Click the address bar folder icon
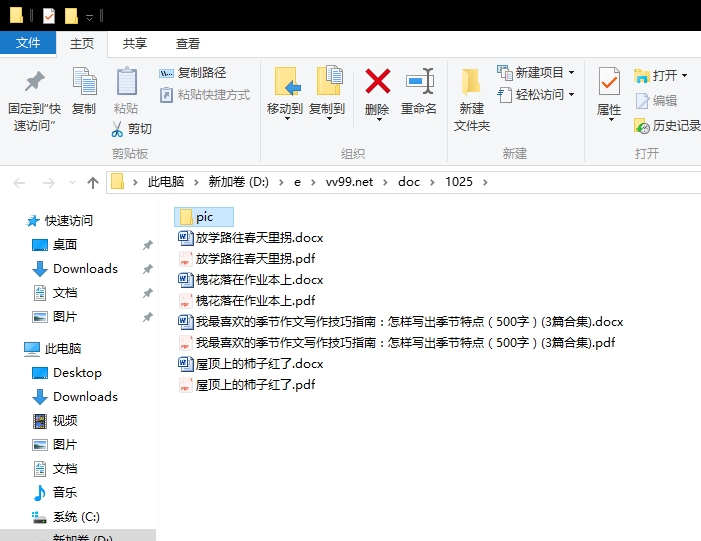This screenshot has height=541, width=701. coord(118,182)
